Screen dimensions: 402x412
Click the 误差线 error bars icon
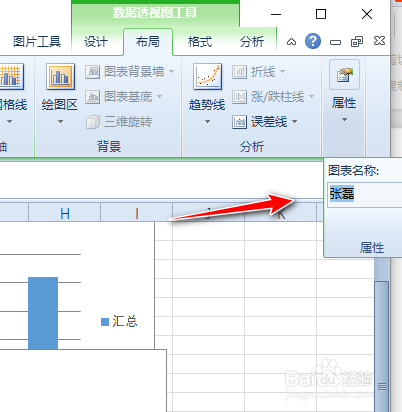point(239,122)
